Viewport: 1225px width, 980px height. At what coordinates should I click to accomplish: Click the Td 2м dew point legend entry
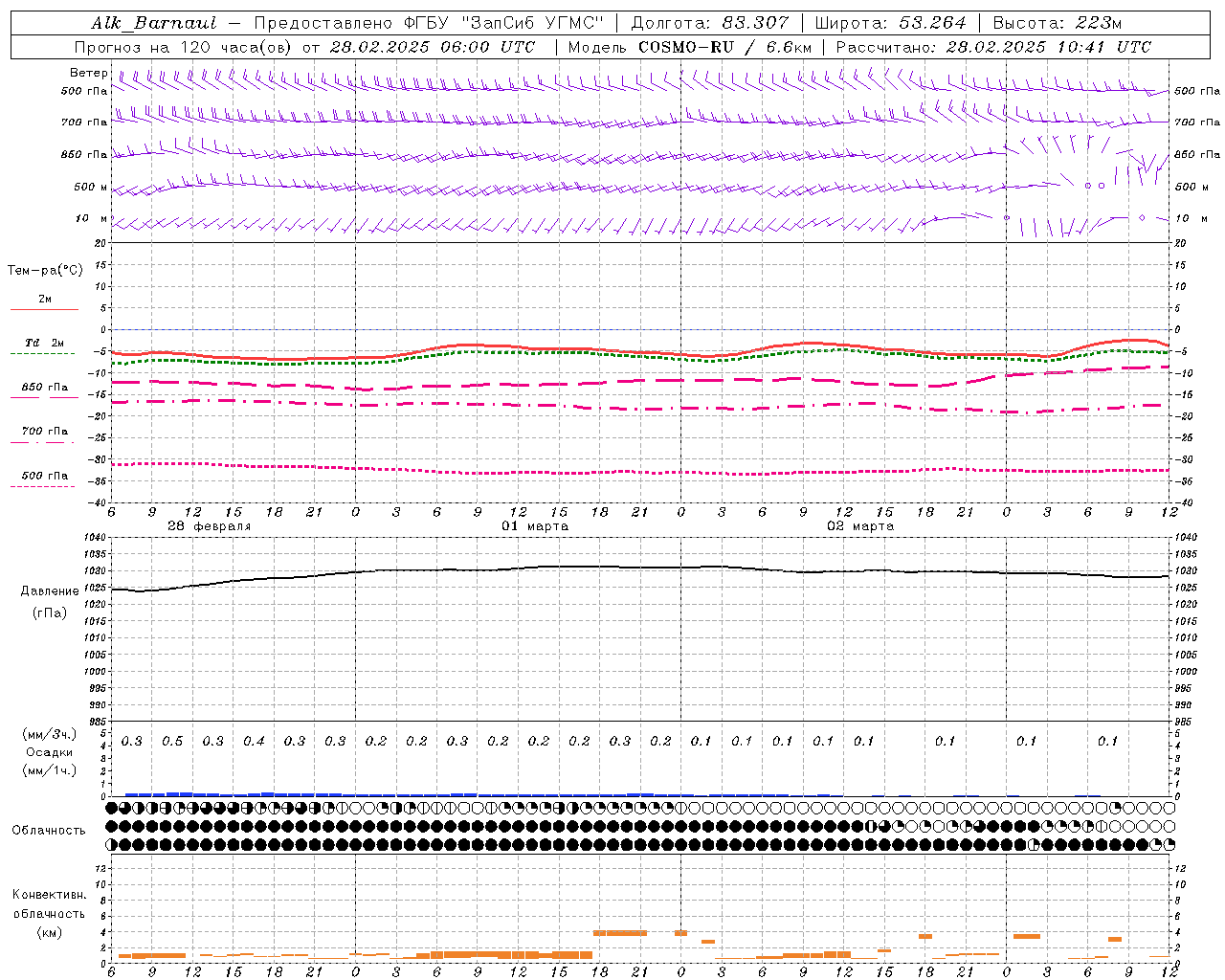[45, 343]
